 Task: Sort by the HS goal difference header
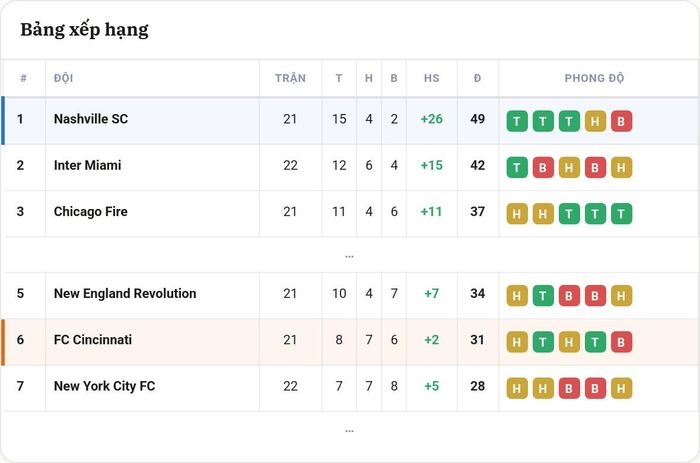click(432, 78)
